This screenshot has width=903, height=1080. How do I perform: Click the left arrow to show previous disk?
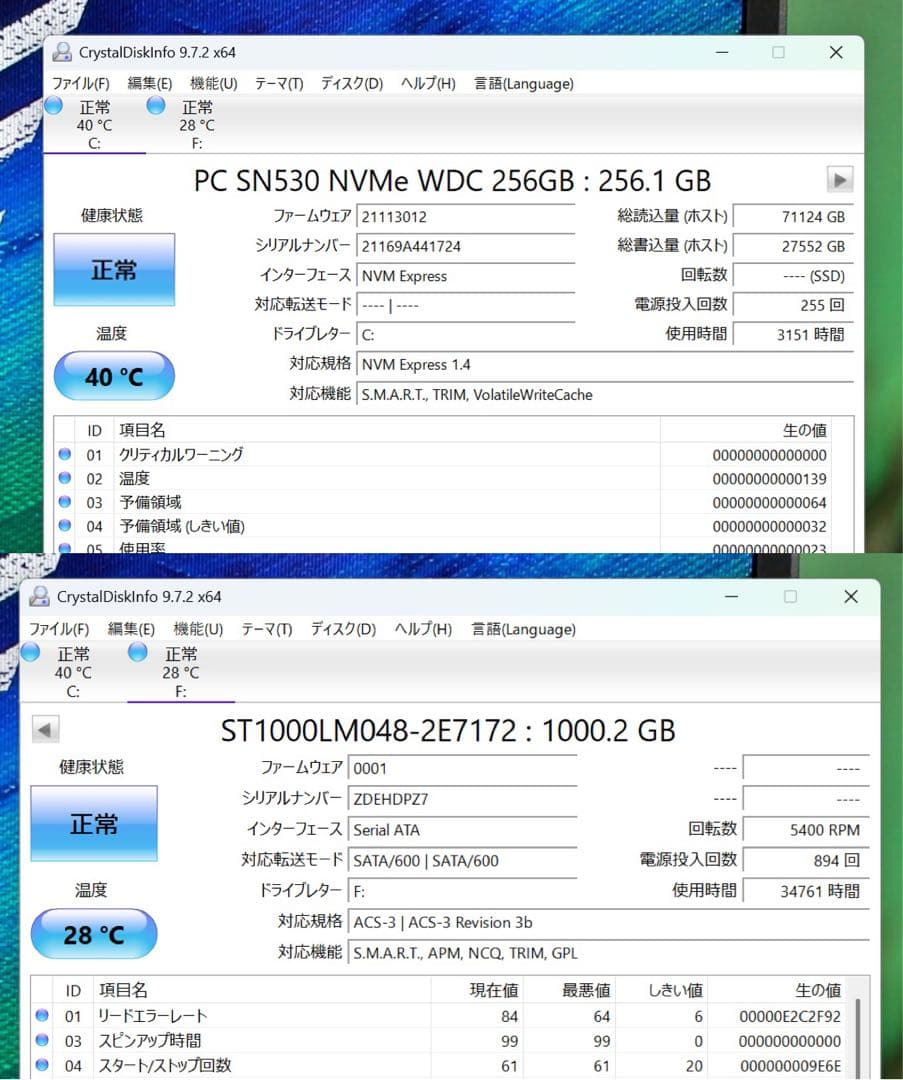pos(45,729)
